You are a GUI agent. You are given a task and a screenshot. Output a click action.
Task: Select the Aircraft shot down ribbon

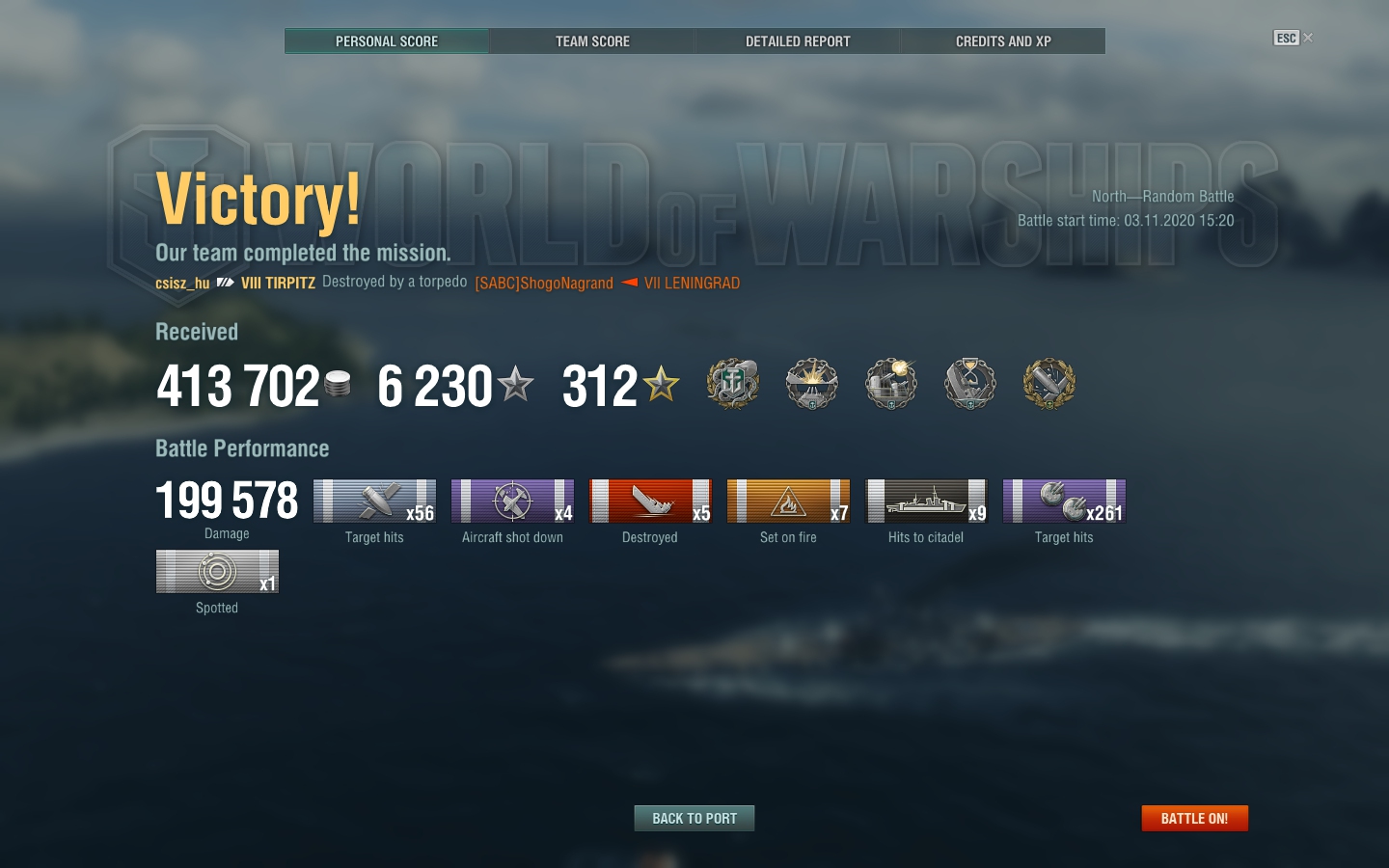(x=512, y=502)
